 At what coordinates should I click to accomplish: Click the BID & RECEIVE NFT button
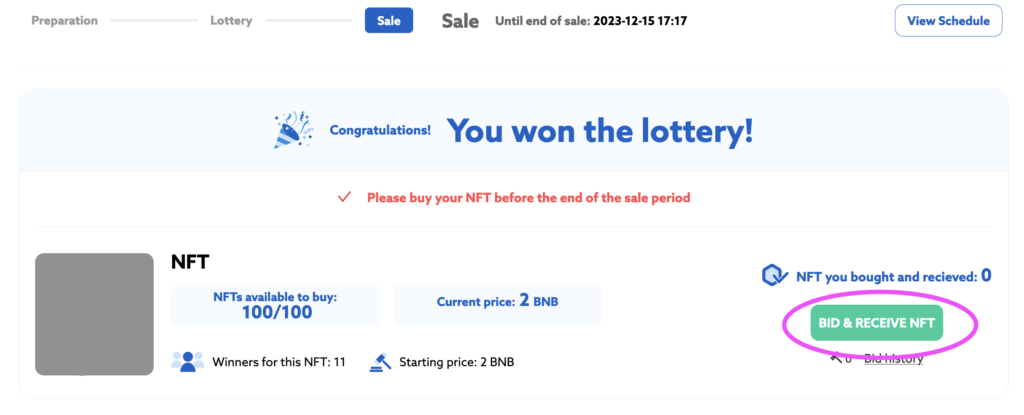876,323
